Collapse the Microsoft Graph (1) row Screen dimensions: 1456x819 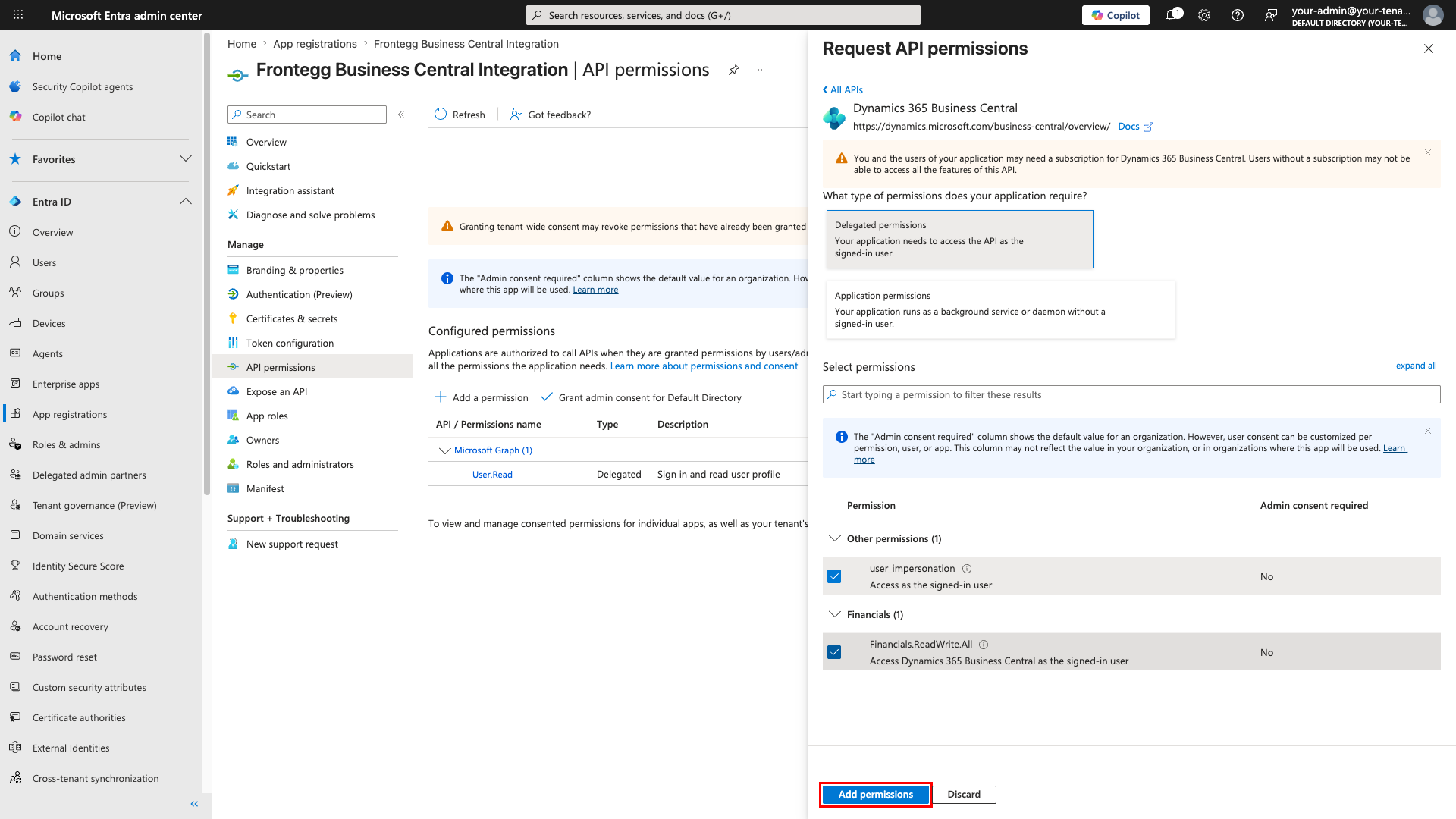coord(445,450)
